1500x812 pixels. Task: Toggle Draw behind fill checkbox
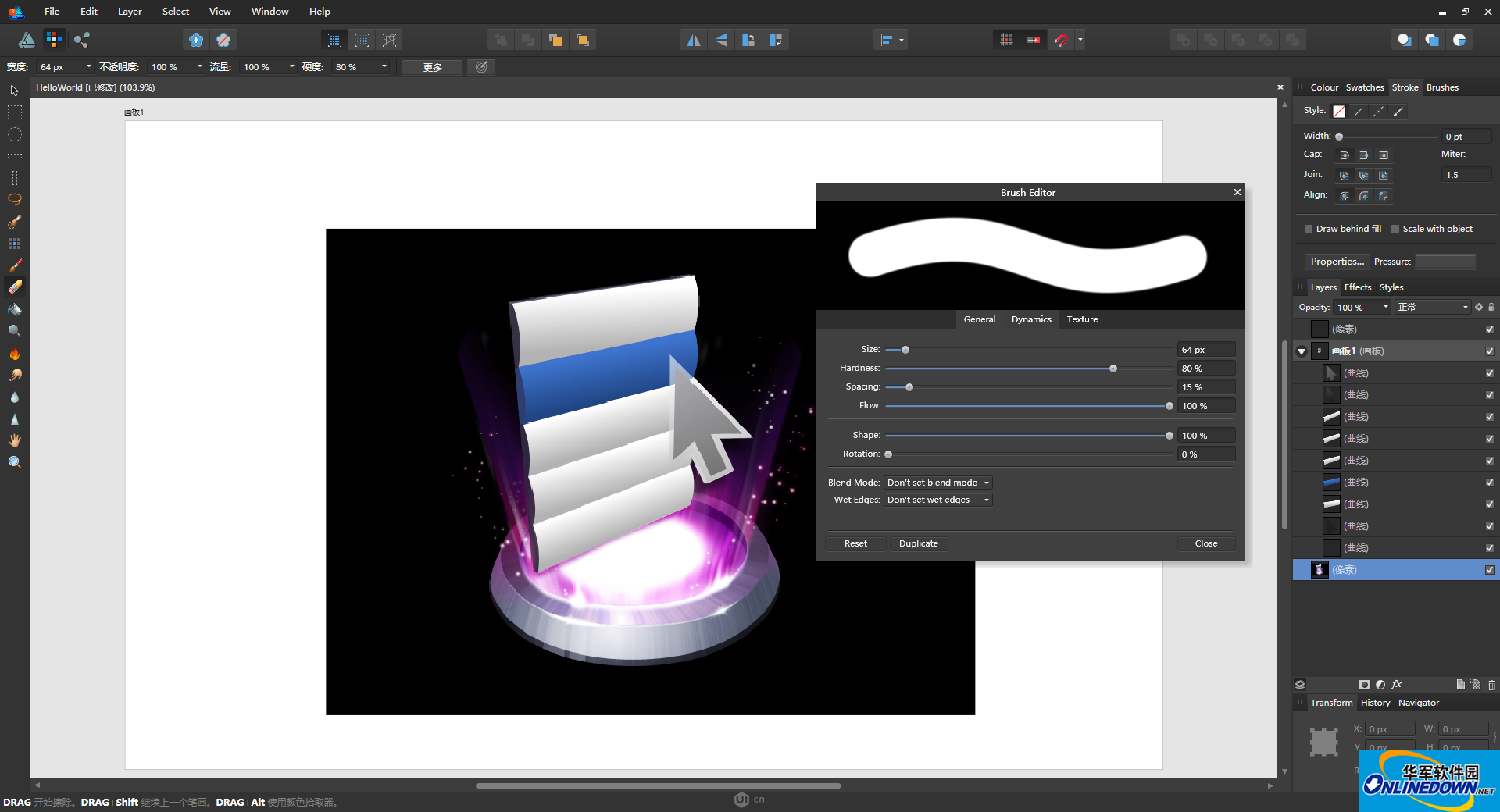1309,229
